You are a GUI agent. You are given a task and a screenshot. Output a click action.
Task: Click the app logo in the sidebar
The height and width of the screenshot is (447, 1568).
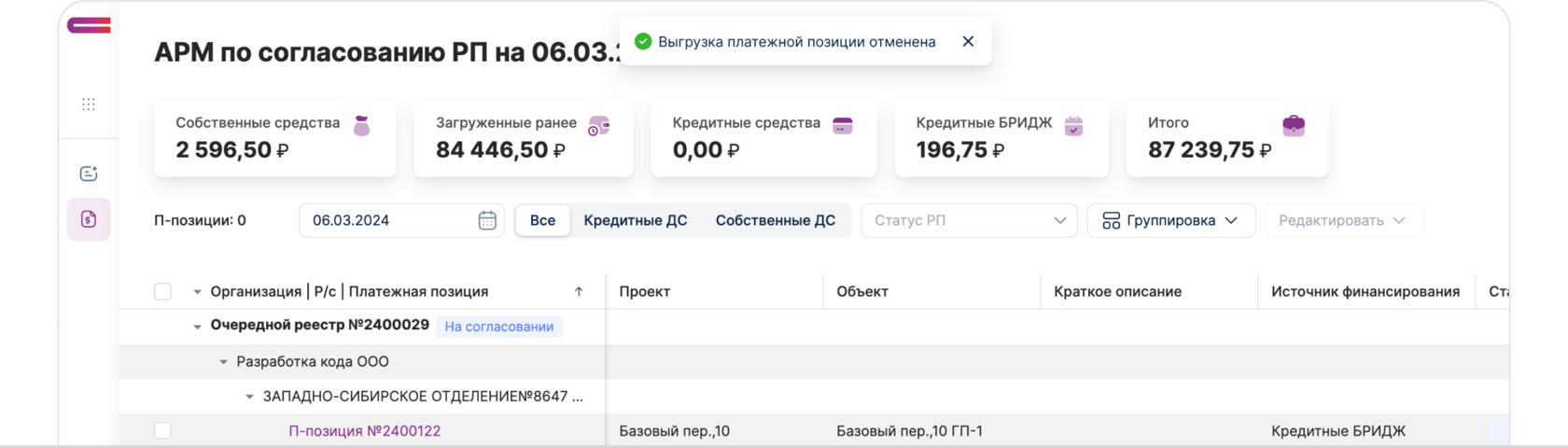point(89,26)
